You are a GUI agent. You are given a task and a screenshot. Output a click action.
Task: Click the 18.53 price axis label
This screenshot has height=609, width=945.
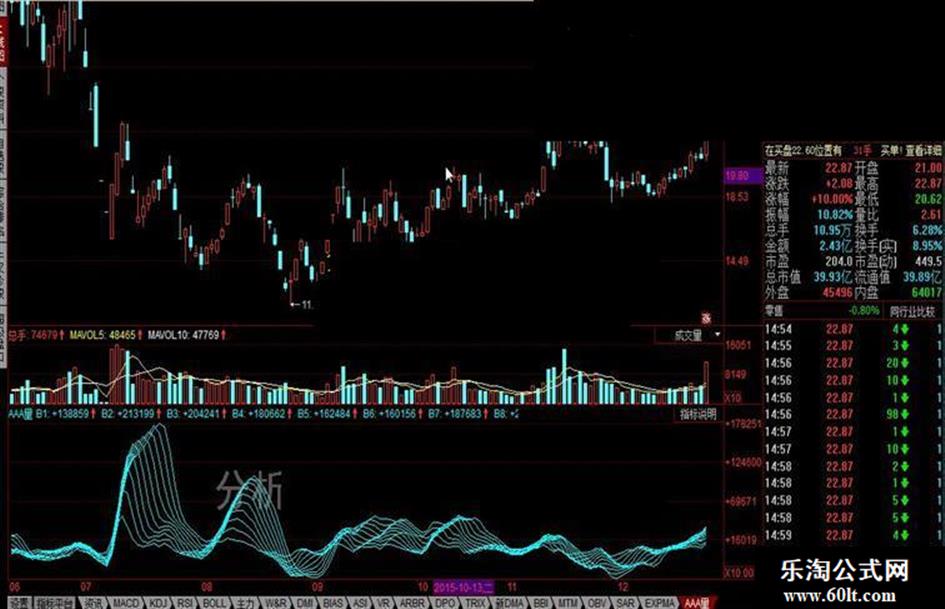736,197
